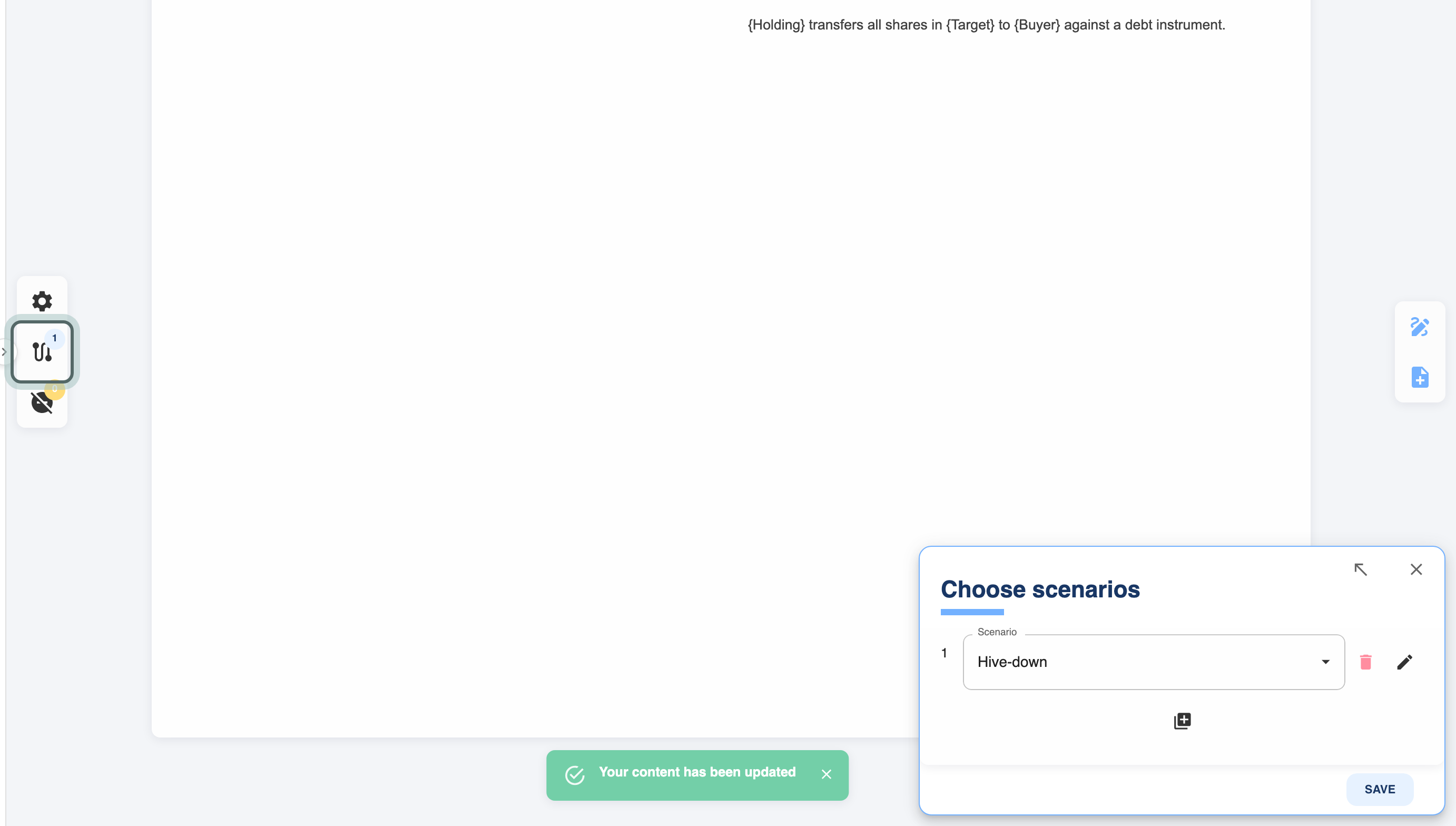Click the Choose scenarios heading
1456x826 pixels.
click(1040, 589)
